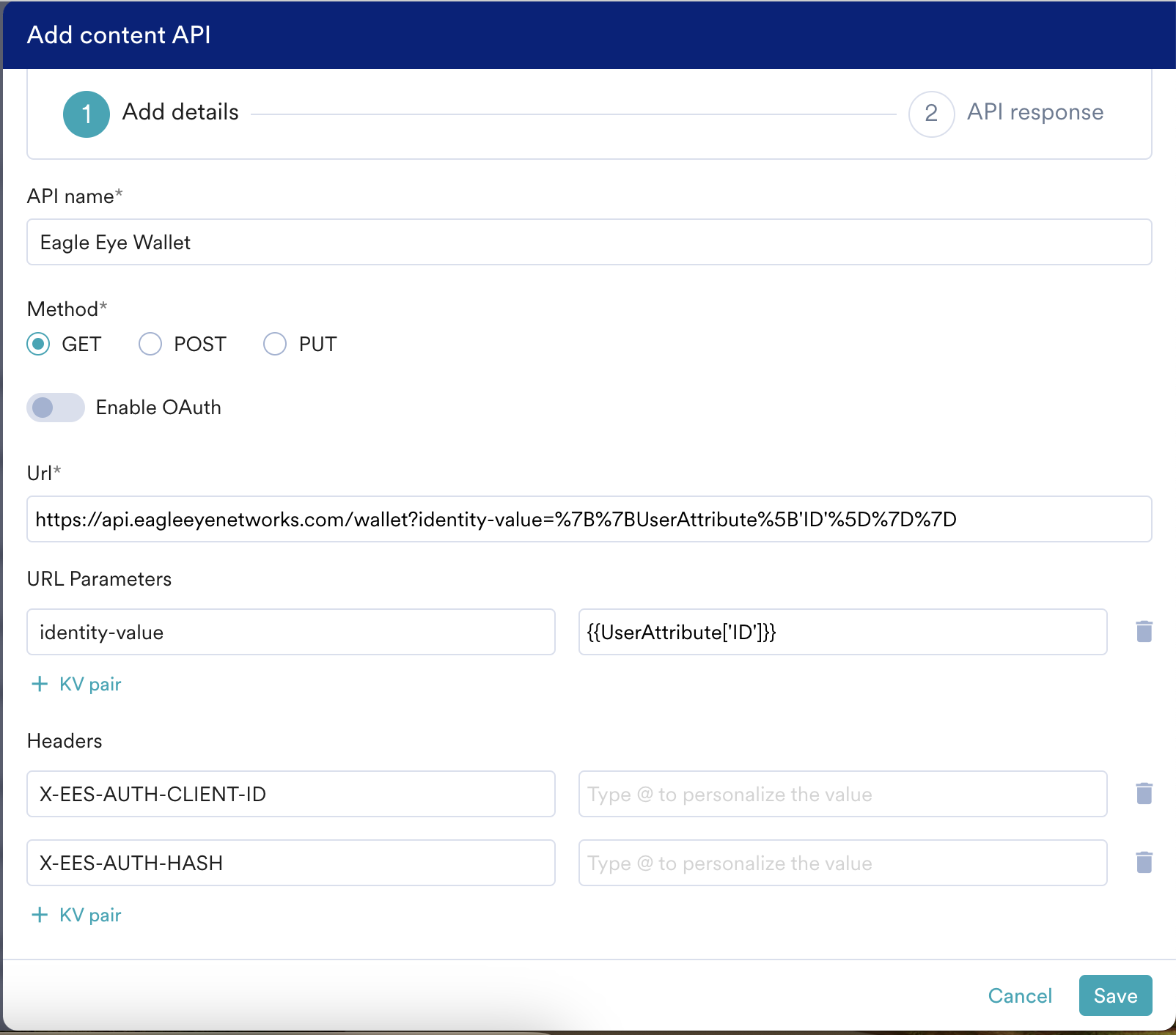
Task: Add a KV pair under URL Parameters
Action: coord(76,684)
